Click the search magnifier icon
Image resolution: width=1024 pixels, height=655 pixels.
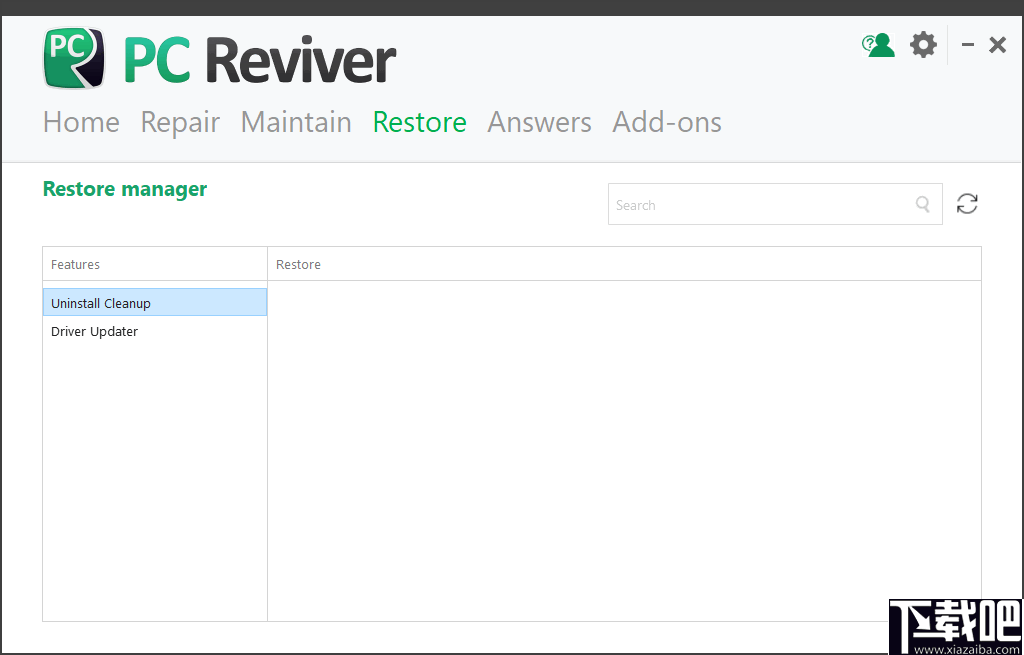[921, 203]
